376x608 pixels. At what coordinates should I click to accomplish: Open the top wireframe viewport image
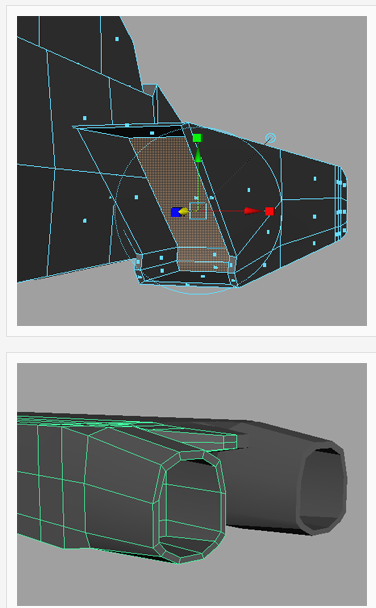coord(192,171)
